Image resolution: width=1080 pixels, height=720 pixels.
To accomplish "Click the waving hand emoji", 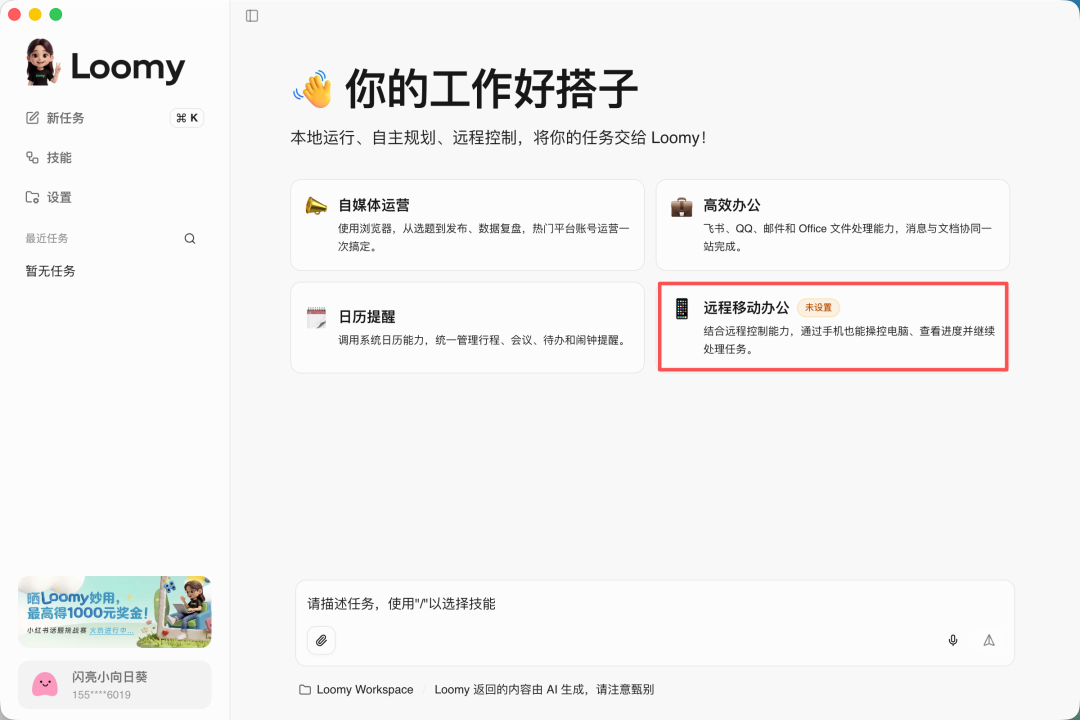I will coord(312,90).
